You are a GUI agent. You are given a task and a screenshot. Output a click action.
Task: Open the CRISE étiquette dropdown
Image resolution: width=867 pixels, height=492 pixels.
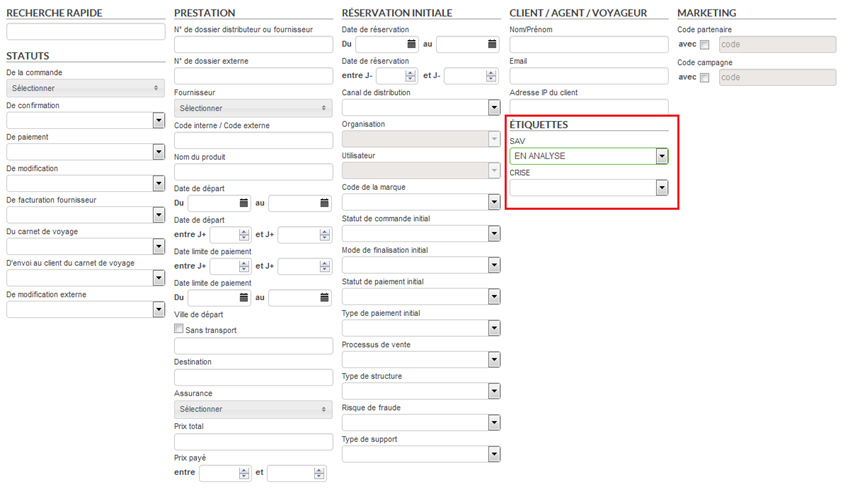coord(661,188)
